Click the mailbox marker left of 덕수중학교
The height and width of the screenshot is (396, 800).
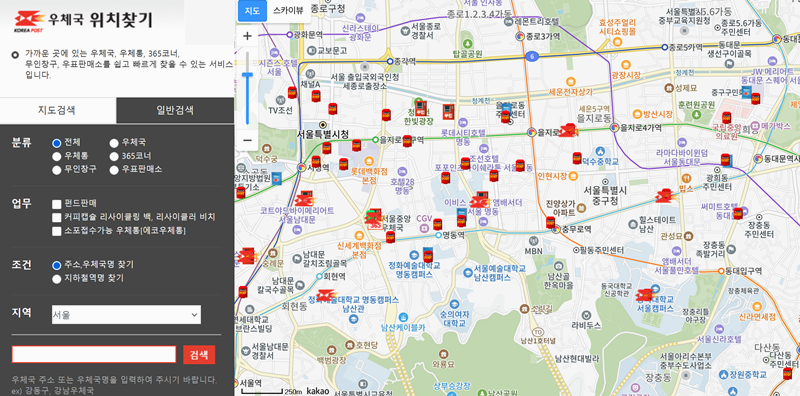click(x=577, y=158)
